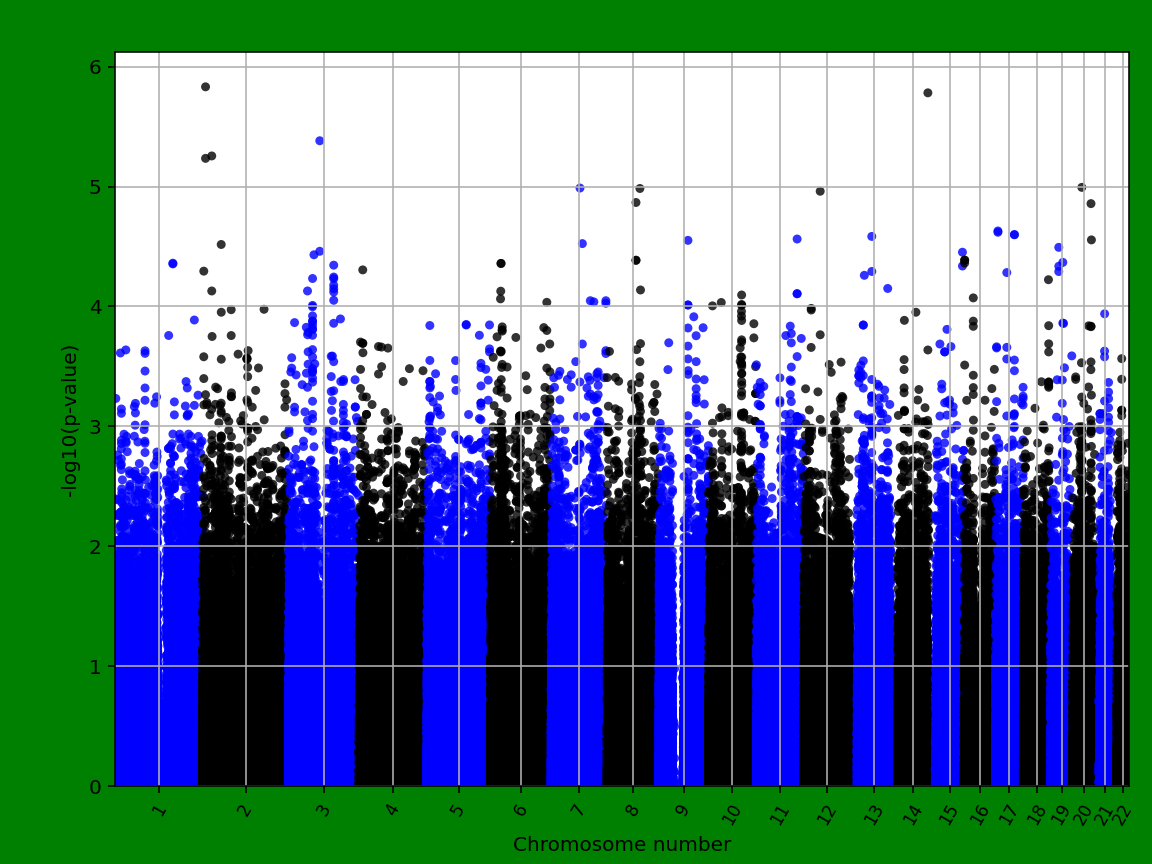This screenshot has width=1152, height=864.
Task: Click the highest black point above chromosome 2
Action: click(207, 86)
